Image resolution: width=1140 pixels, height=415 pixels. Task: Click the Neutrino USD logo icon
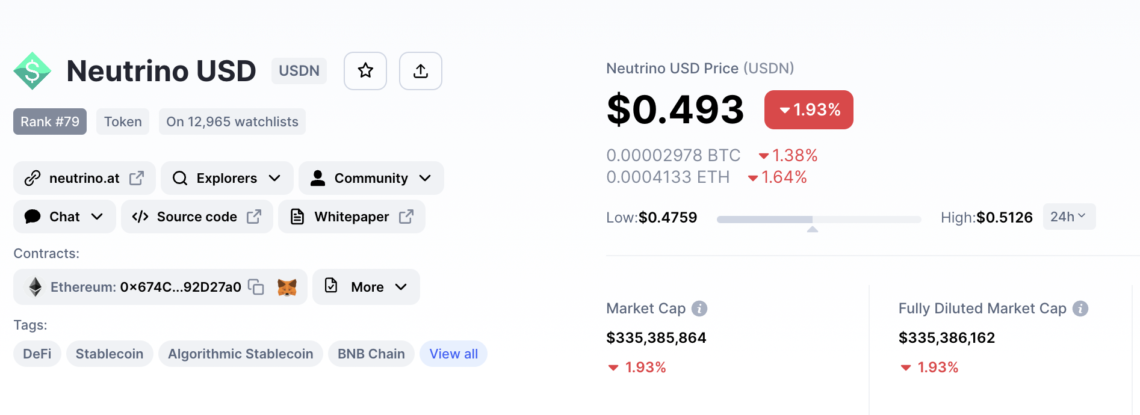pos(33,70)
